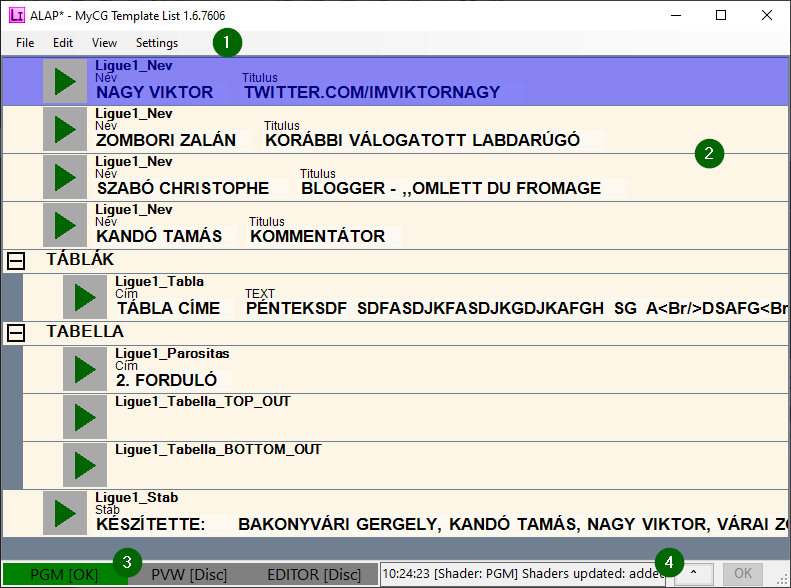Collapse the TÁBLÁK group
The height and width of the screenshot is (588, 791).
16,261
